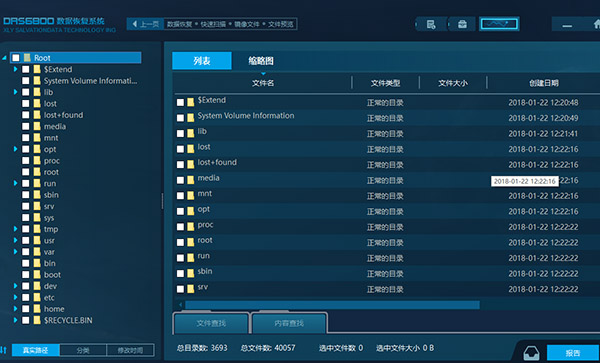600x363 pixels.
Task: Click the left arrow of the horizontal scrollbar
Action: pyautogui.click(x=180, y=305)
